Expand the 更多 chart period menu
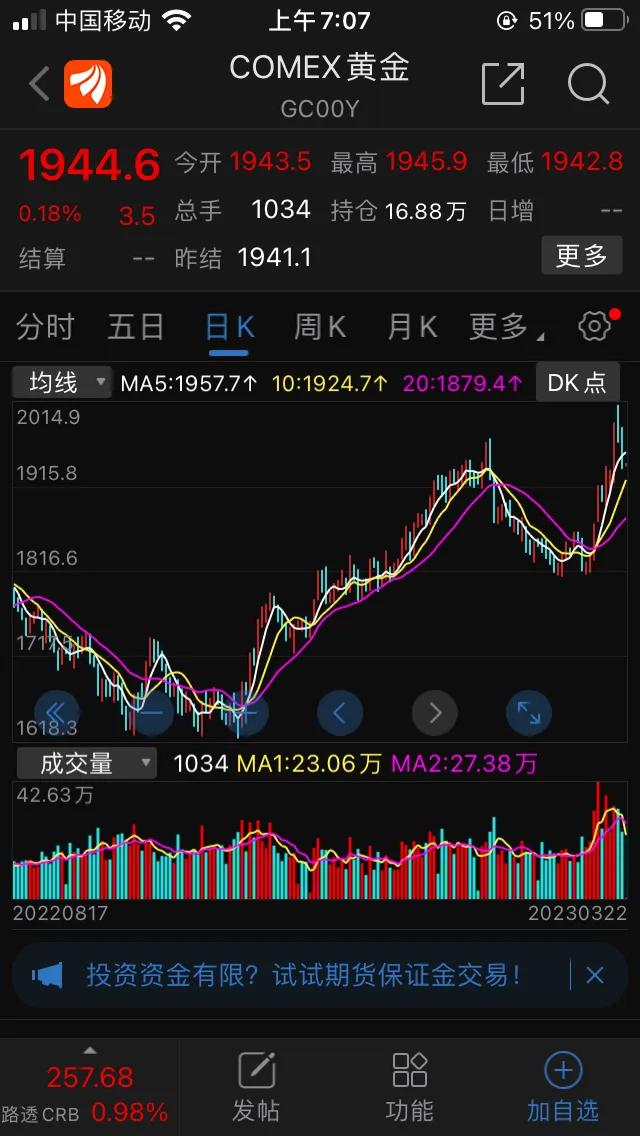The image size is (640, 1136). (x=505, y=326)
